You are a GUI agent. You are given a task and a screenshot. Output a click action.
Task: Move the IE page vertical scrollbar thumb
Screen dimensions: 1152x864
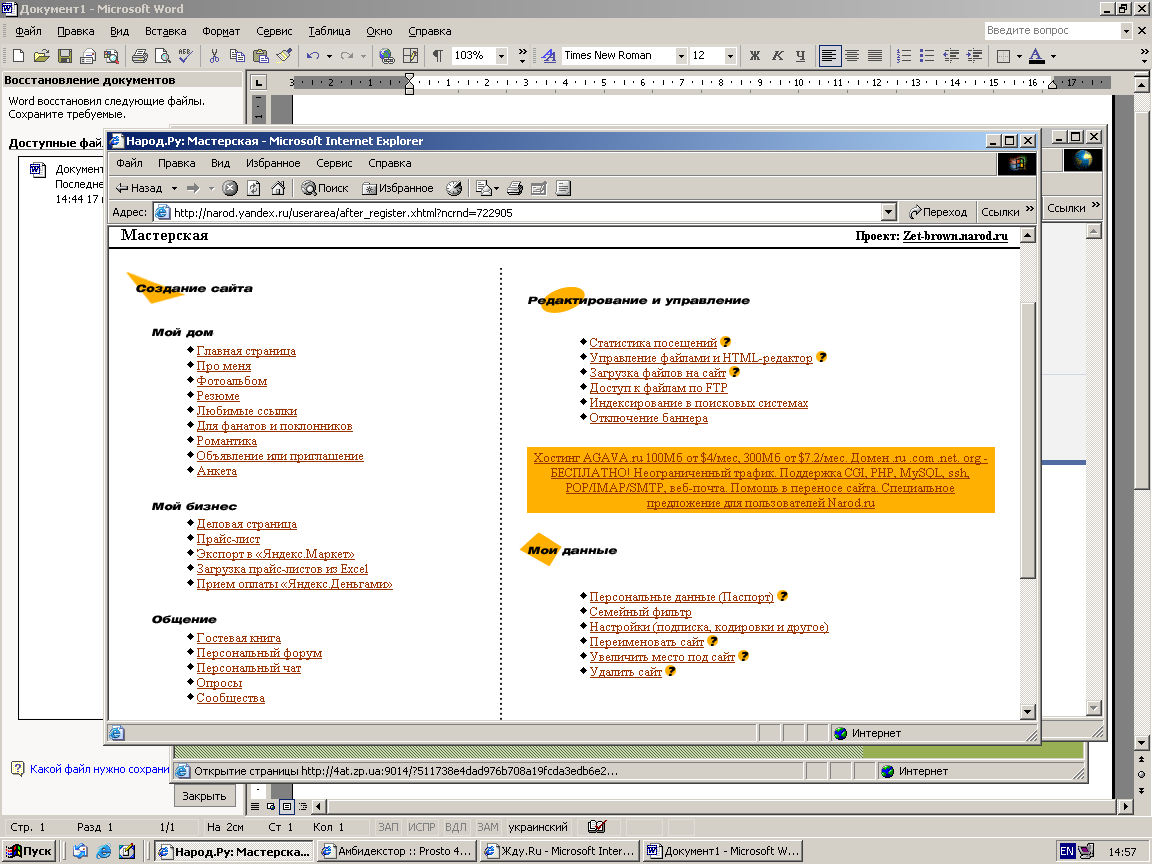pos(1029,439)
